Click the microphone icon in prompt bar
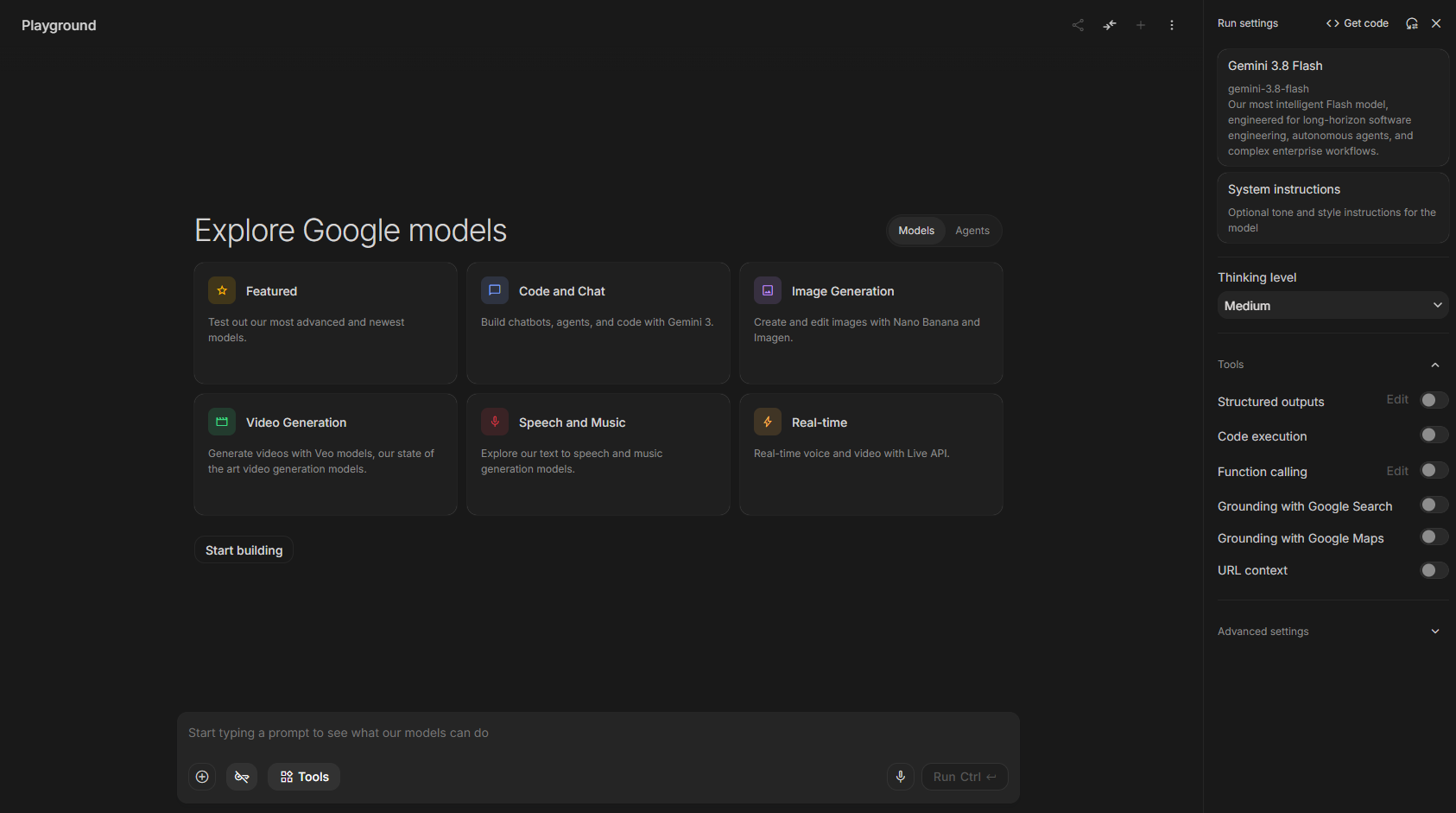Screen dimensions: 1456x813 (x=901, y=777)
